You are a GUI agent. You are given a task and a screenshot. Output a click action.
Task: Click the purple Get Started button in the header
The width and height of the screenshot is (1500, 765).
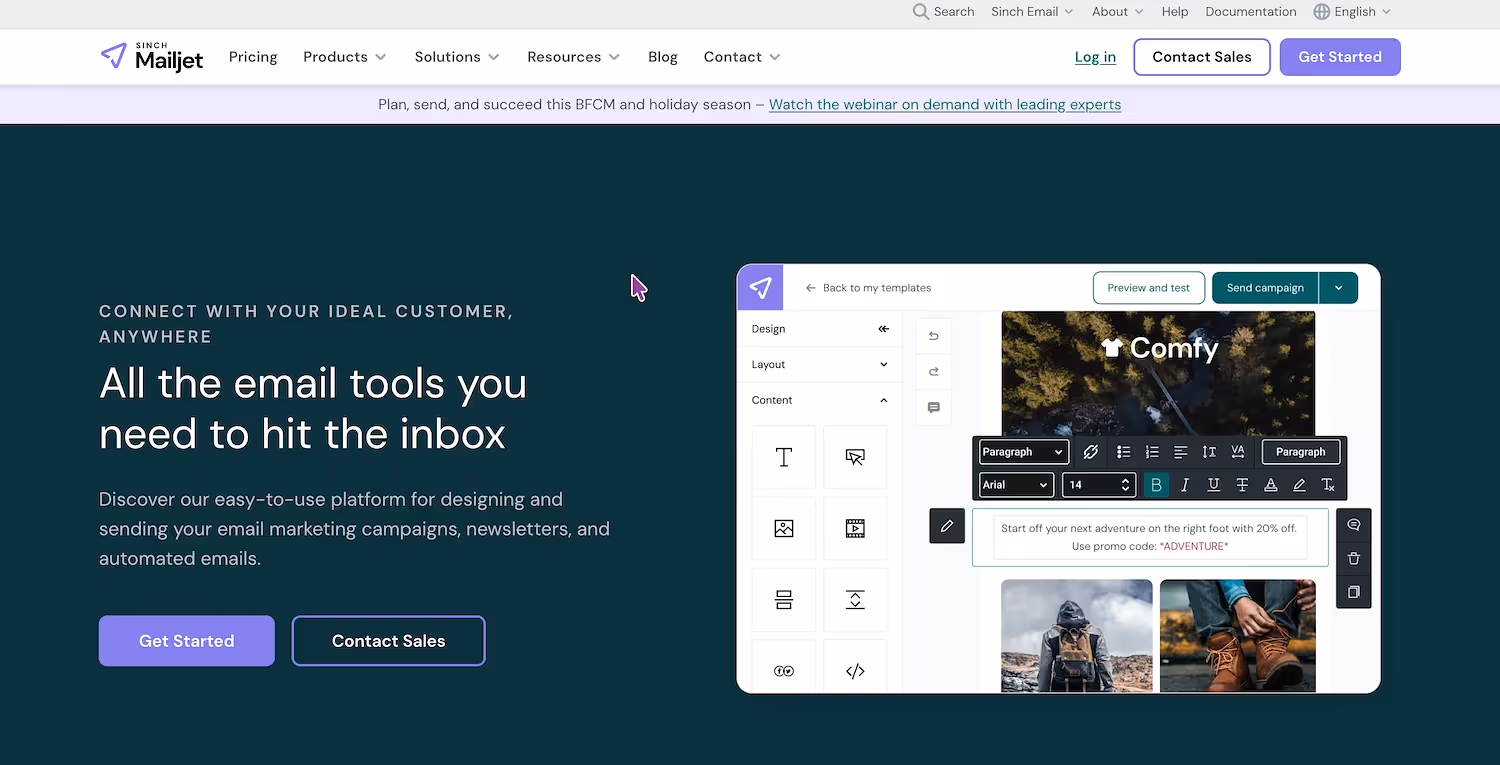[x=1340, y=57]
